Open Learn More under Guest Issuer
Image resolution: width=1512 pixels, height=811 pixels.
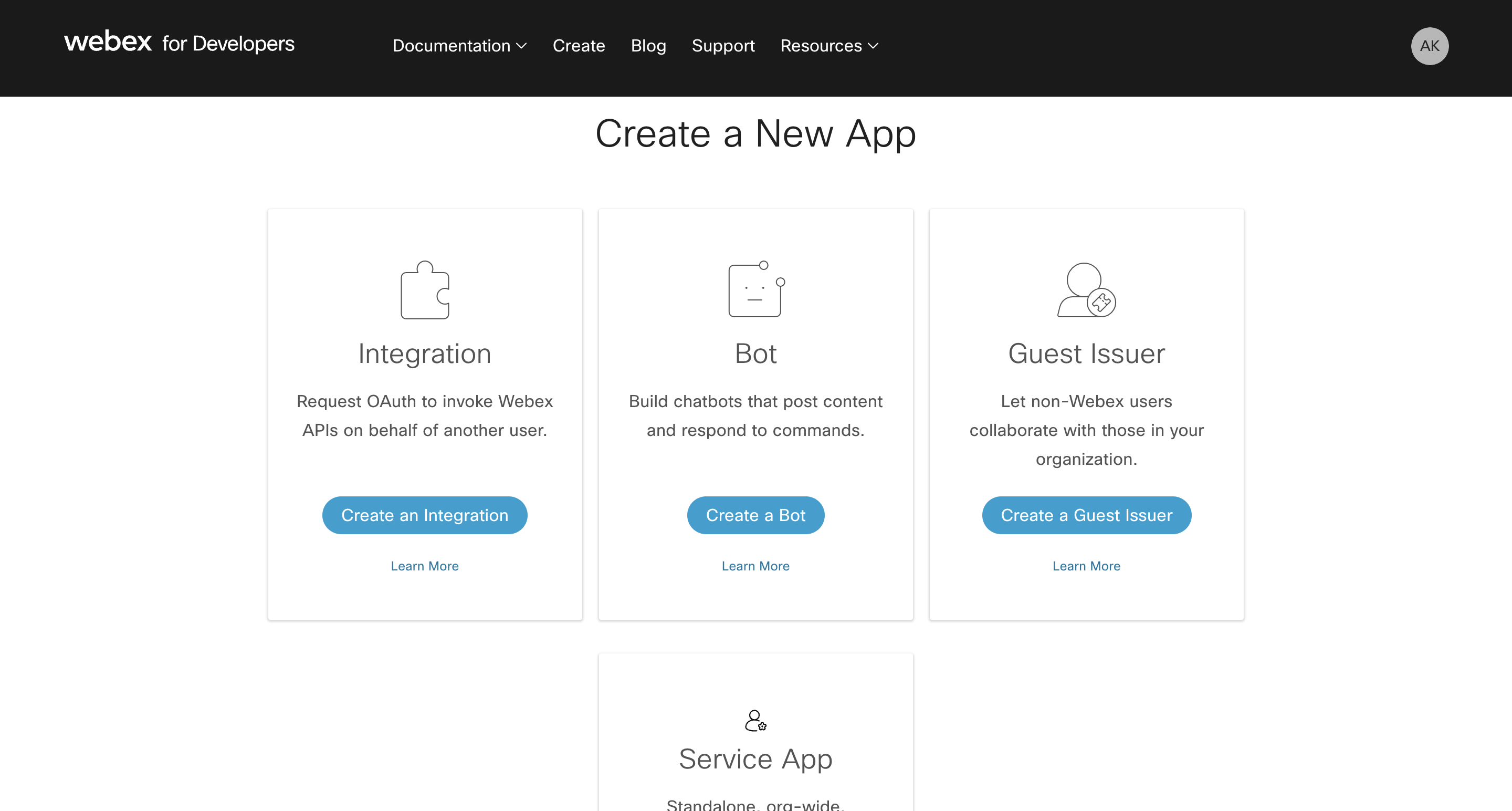click(x=1086, y=566)
